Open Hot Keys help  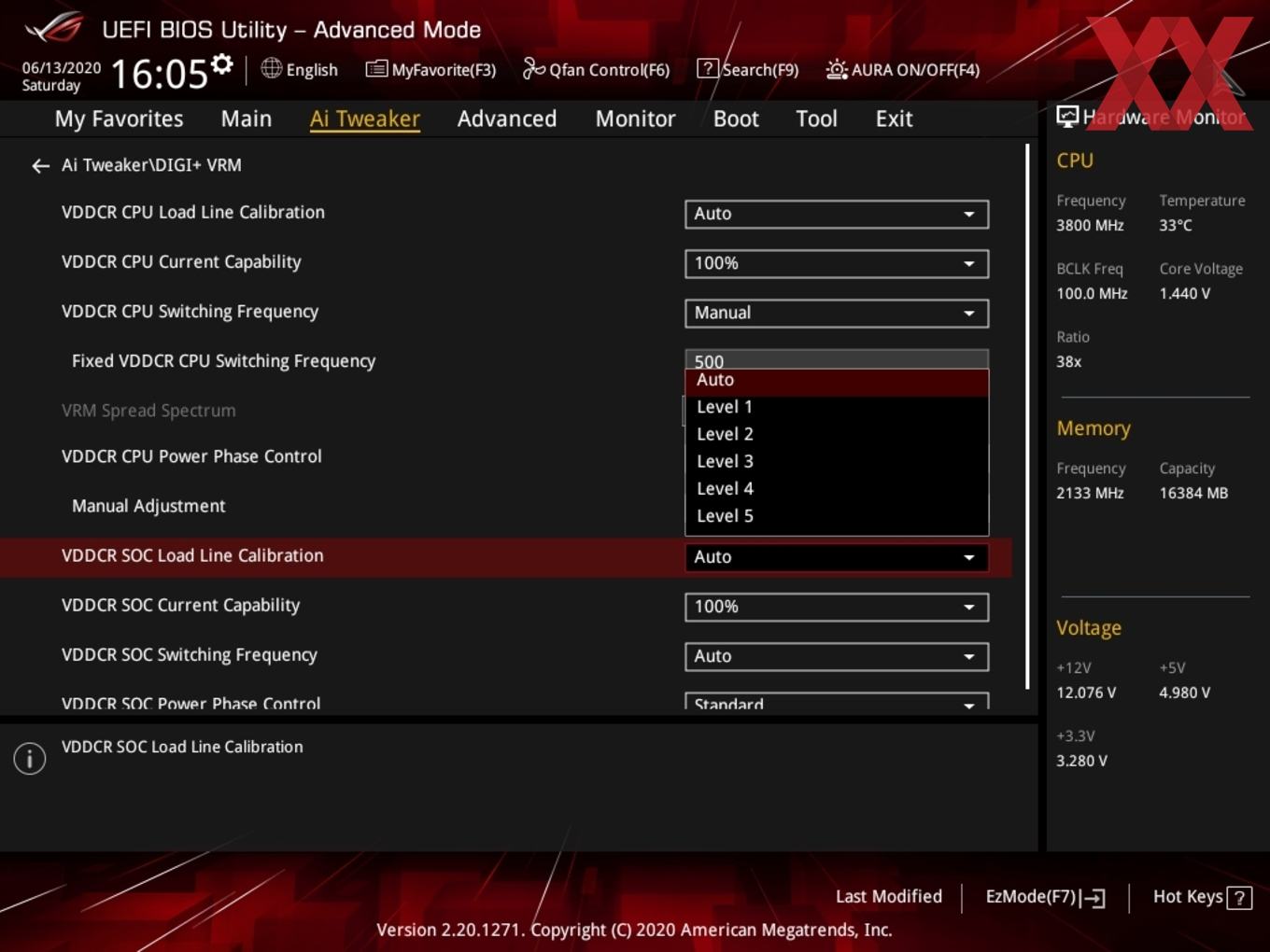pos(1202,897)
